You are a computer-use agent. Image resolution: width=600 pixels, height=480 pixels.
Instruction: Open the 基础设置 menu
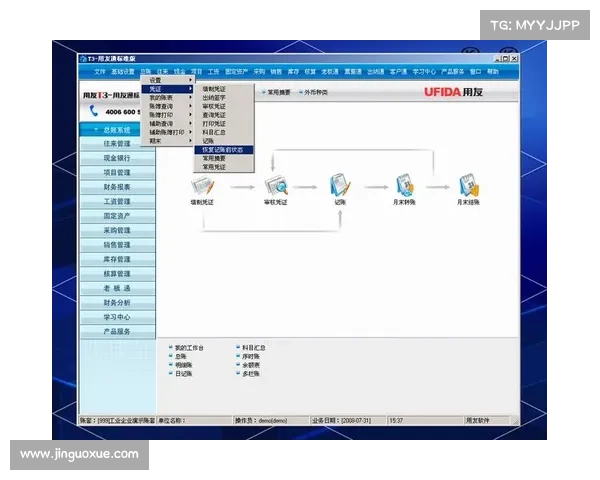[123, 72]
